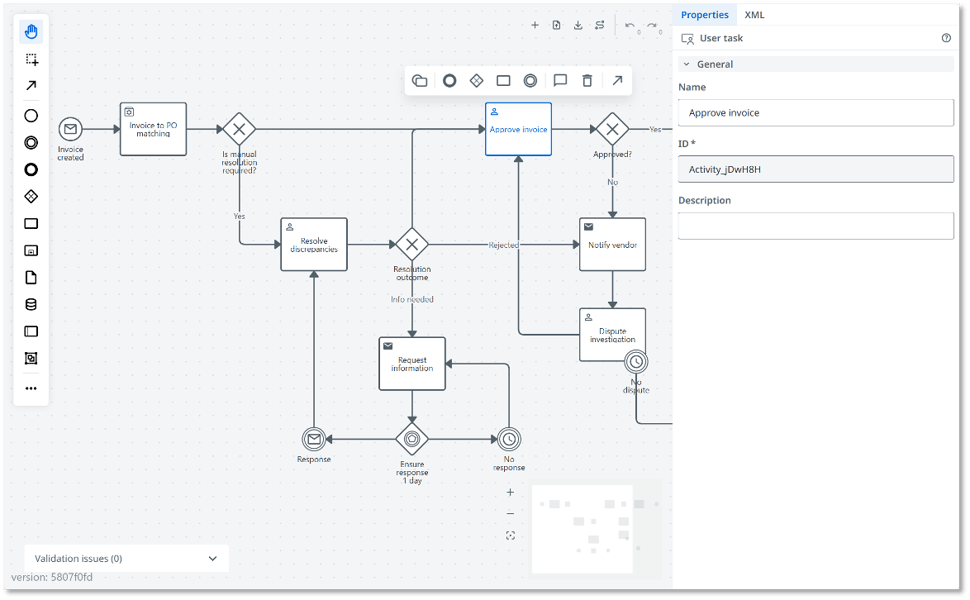Add text annotation from context pad
The width and height of the screenshot is (970, 600).
point(560,80)
